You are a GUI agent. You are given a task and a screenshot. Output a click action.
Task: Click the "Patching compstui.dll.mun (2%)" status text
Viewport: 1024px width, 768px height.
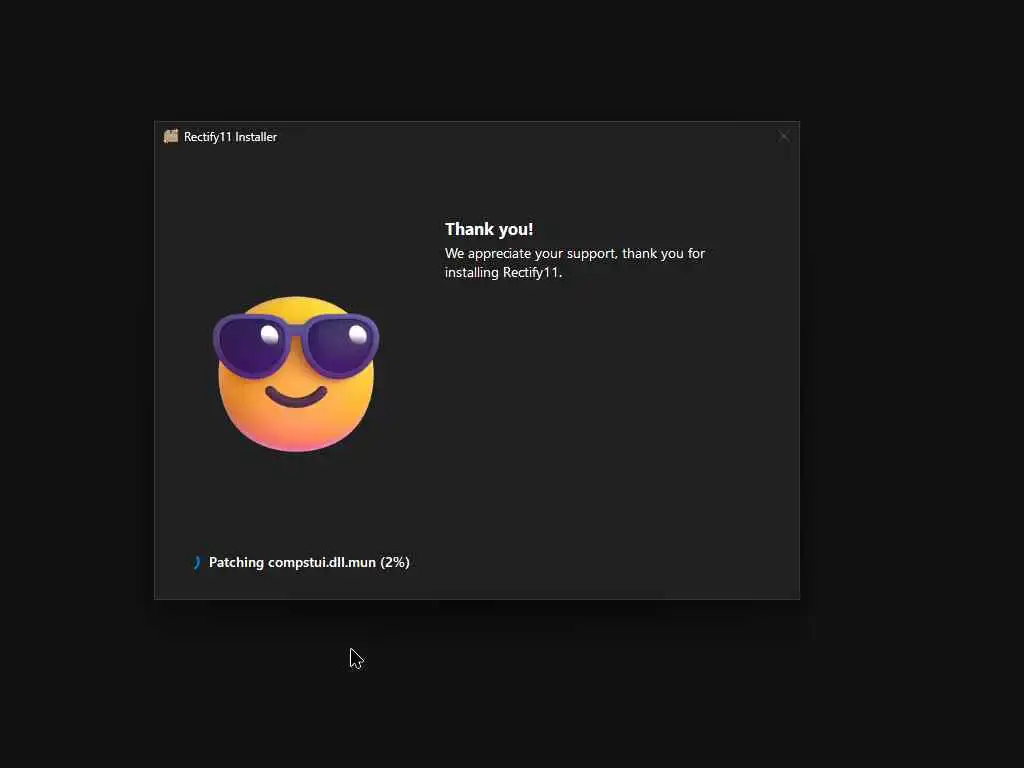309,562
